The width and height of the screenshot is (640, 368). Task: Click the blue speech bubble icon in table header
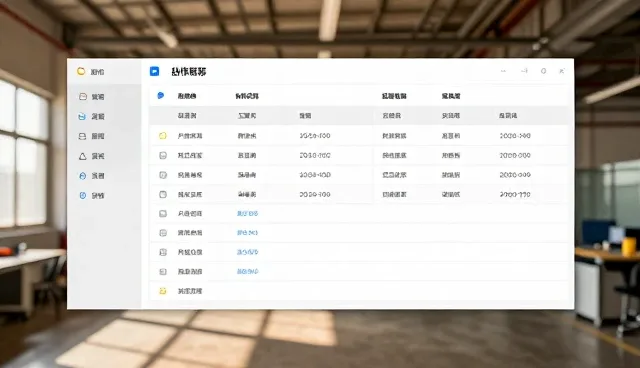[x=161, y=95]
